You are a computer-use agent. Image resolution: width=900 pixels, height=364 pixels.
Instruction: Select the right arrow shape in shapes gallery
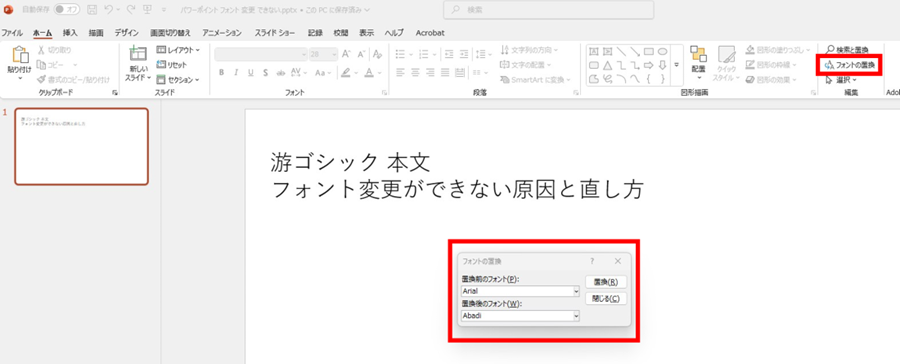pyautogui.click(x=649, y=65)
